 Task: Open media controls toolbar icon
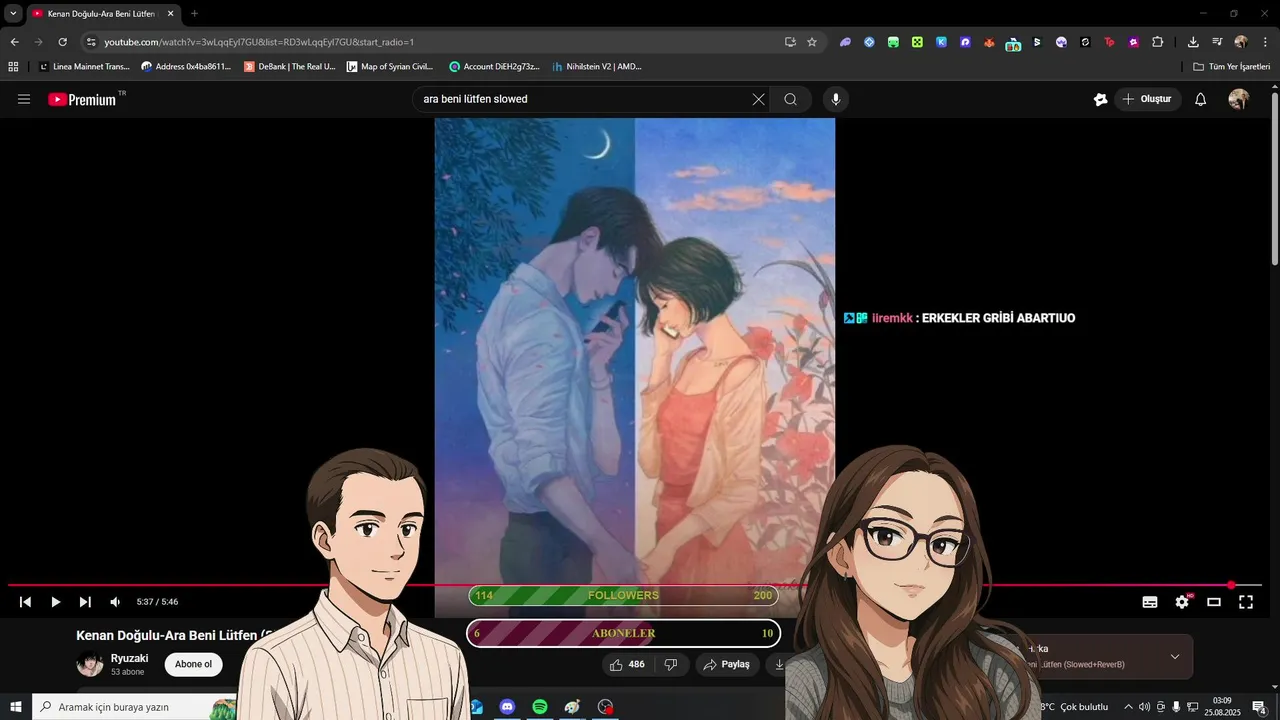(1217, 42)
